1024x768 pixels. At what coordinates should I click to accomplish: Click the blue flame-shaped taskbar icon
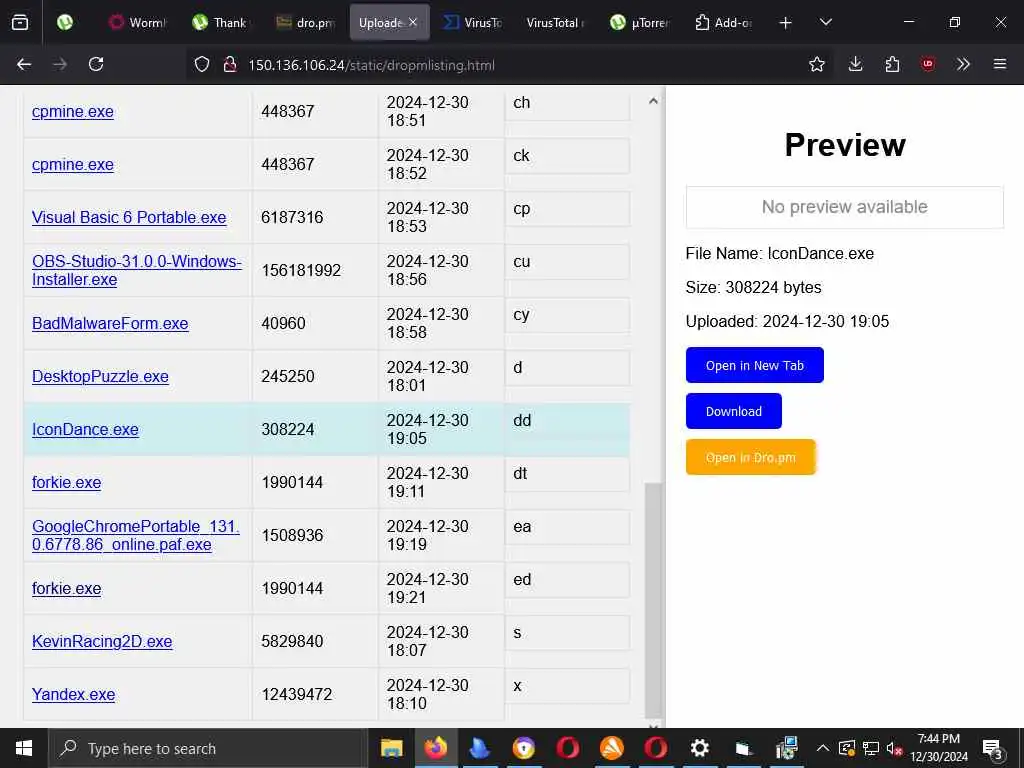click(x=479, y=748)
